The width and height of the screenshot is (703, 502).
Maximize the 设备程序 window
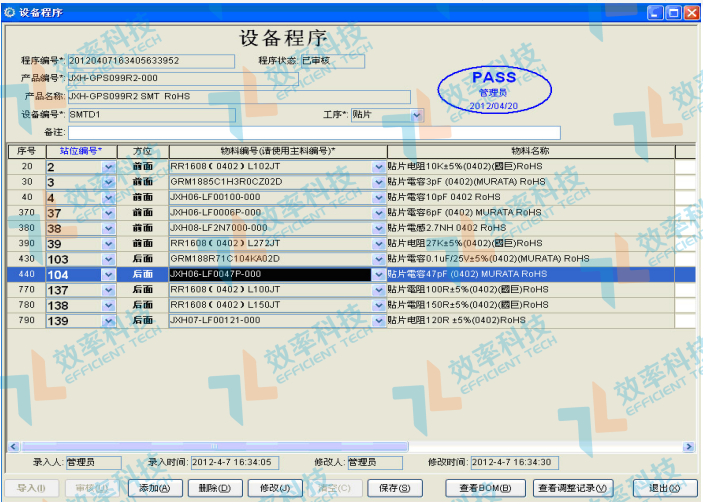pyautogui.click(x=671, y=12)
